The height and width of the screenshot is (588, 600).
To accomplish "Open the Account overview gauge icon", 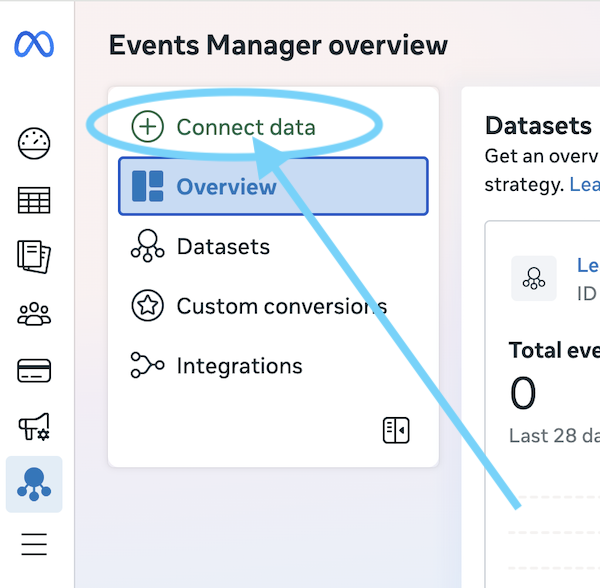I will 34,143.
